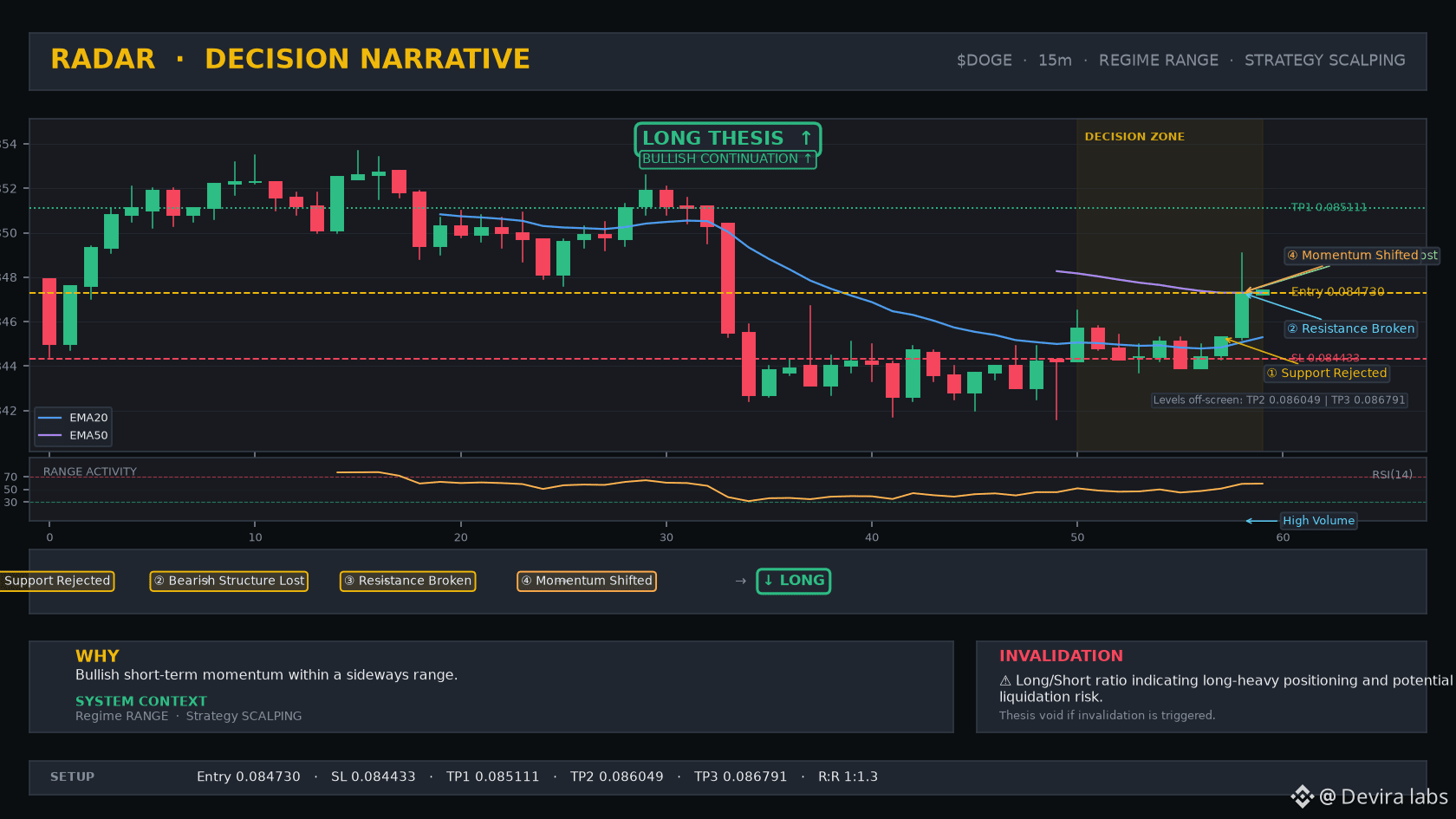Click the WHY section heading
The image size is (1456, 819).
click(x=97, y=656)
